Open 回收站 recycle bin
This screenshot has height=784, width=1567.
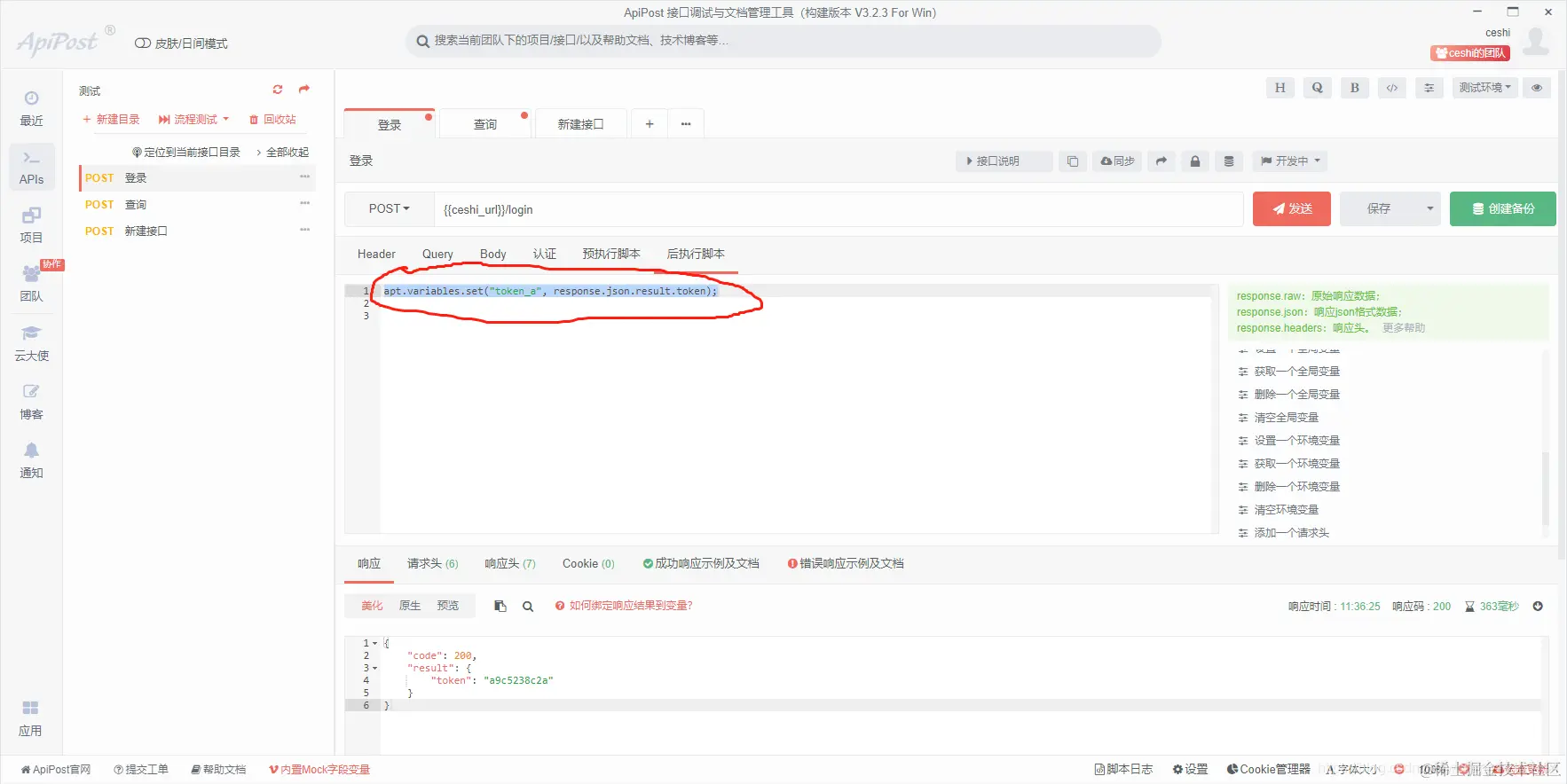(x=272, y=120)
